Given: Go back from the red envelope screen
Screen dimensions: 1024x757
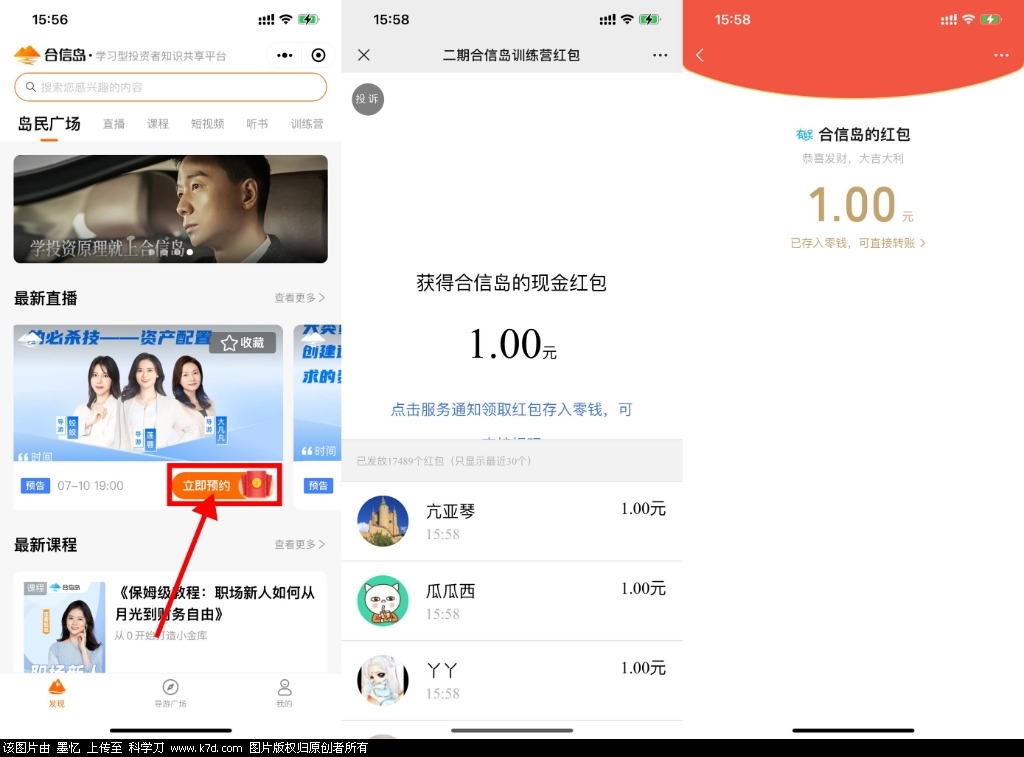Looking at the screenshot, I should 700,56.
